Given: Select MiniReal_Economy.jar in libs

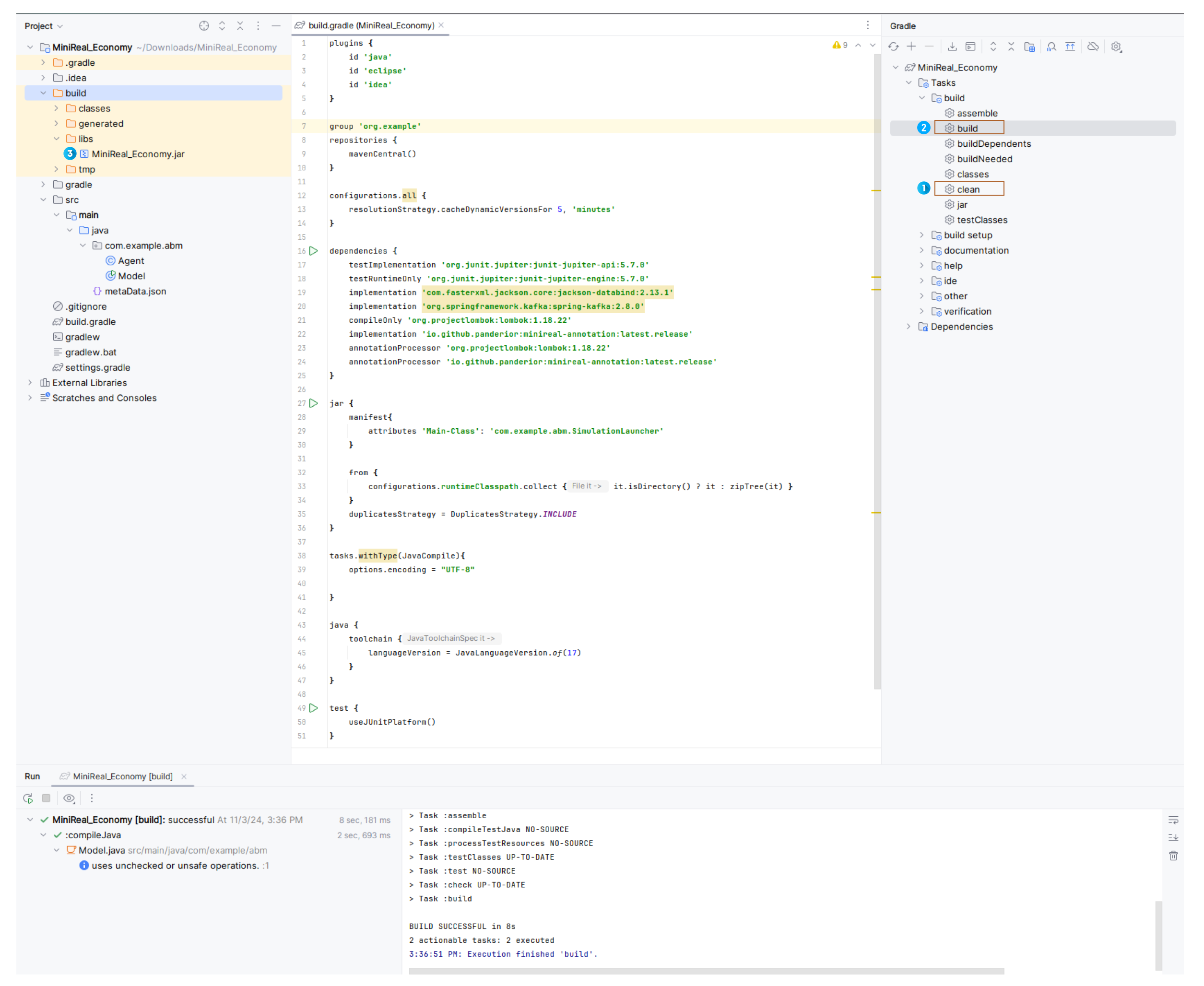Looking at the screenshot, I should (x=132, y=154).
